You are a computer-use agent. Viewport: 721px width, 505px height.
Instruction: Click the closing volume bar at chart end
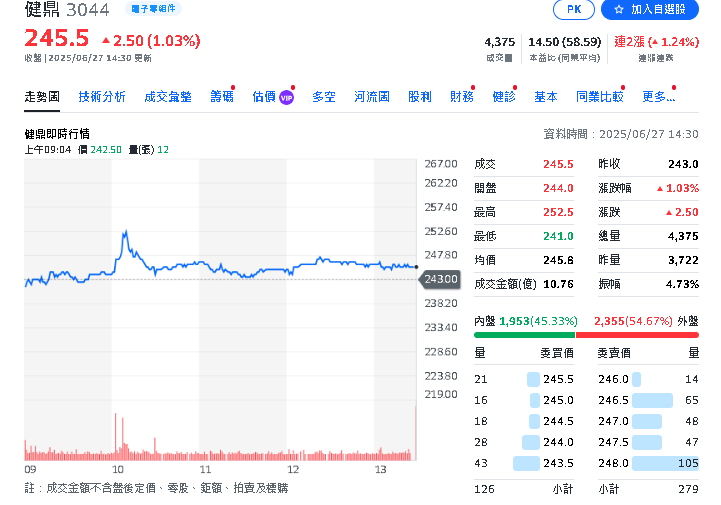click(x=416, y=433)
